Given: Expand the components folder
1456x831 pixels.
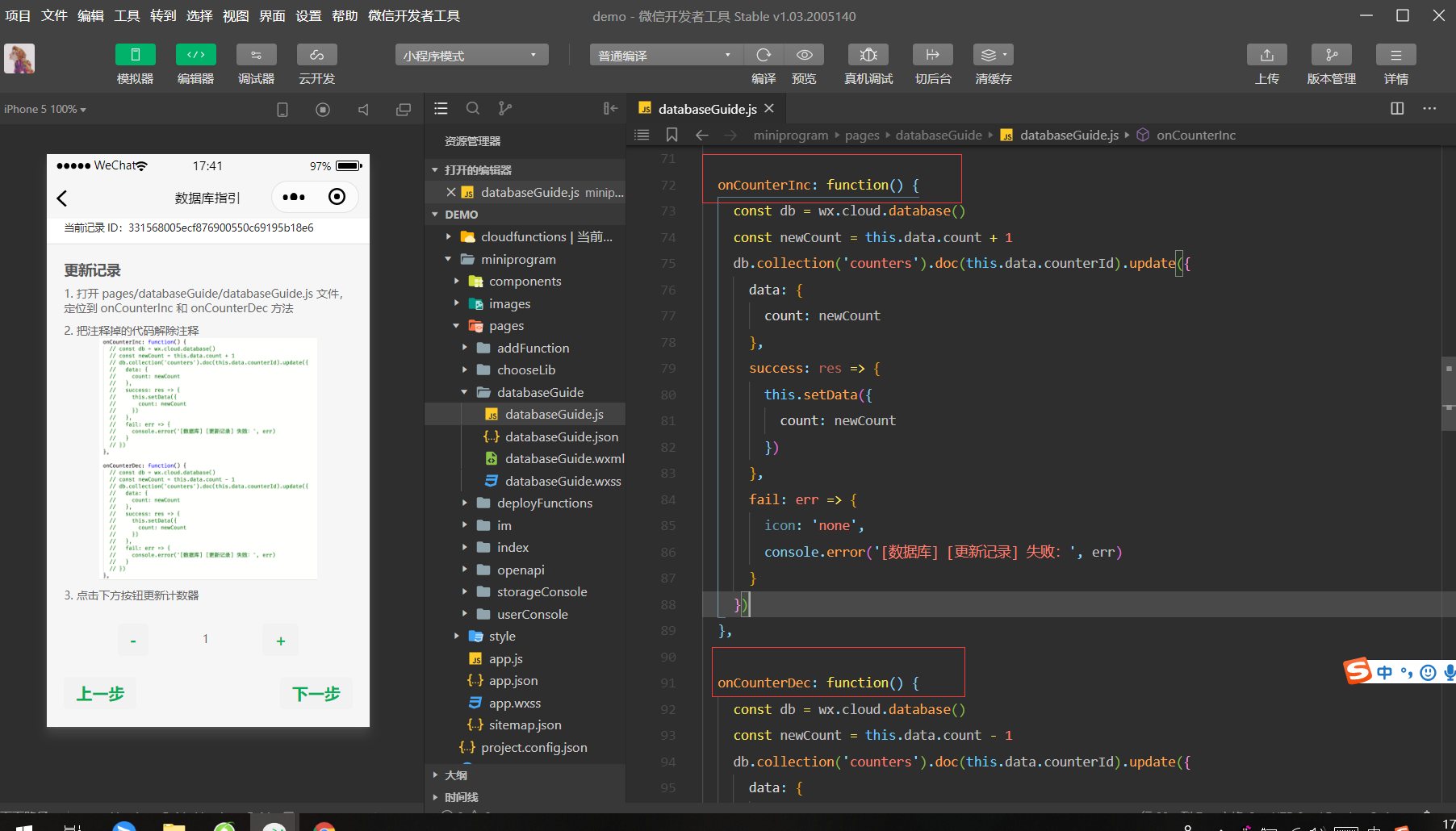Looking at the screenshot, I should 525,282.
